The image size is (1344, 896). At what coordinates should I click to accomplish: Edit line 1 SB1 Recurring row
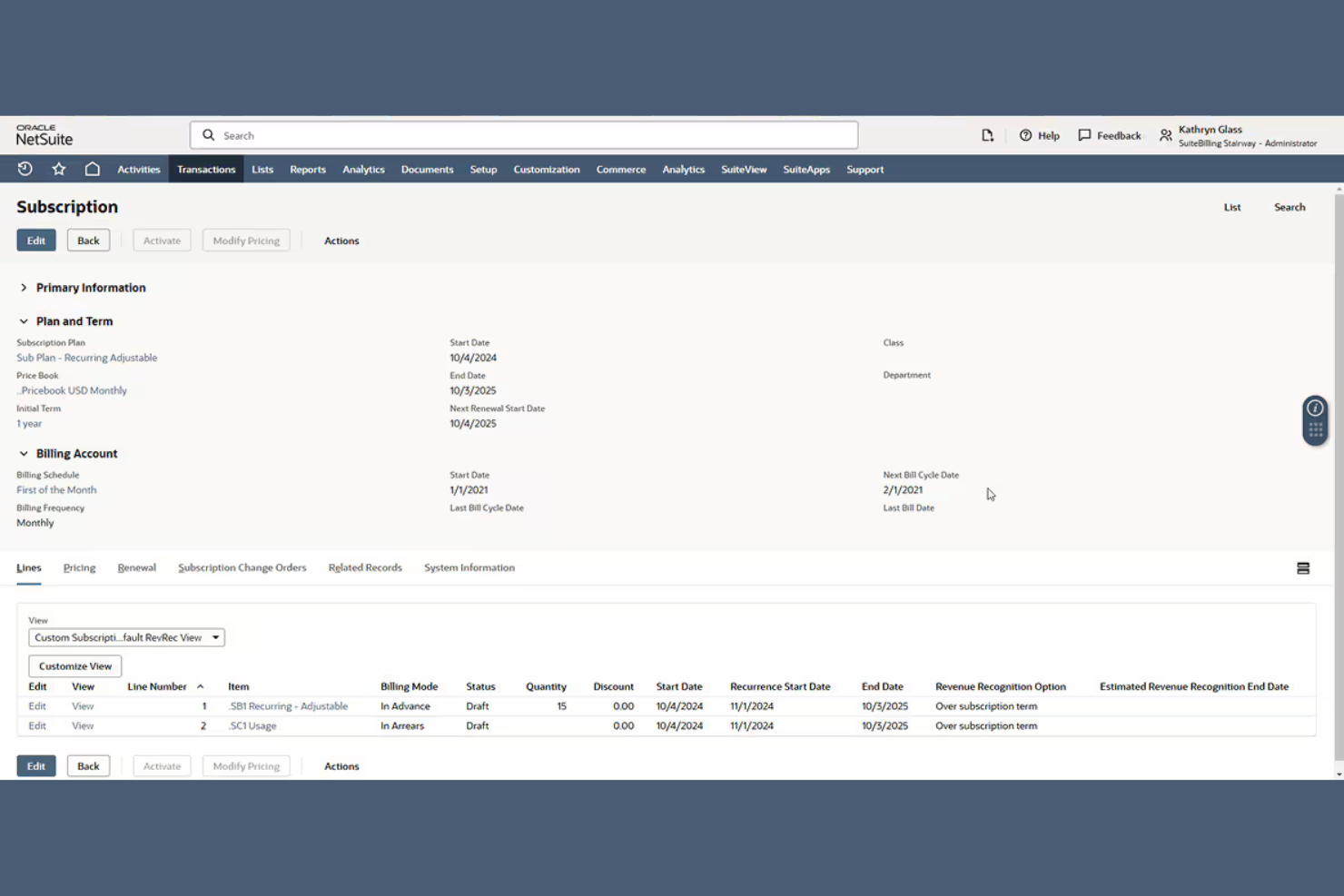click(x=37, y=706)
